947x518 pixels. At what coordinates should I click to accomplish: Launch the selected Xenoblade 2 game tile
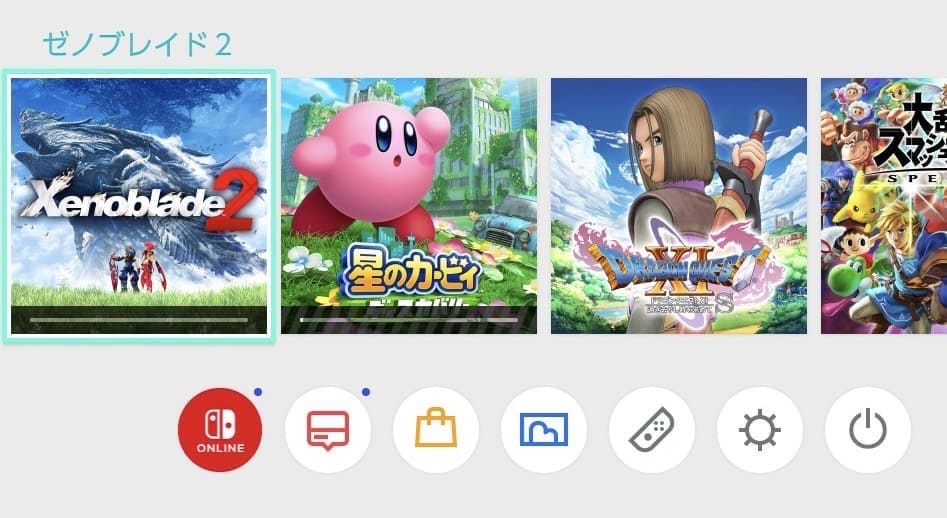[139, 206]
